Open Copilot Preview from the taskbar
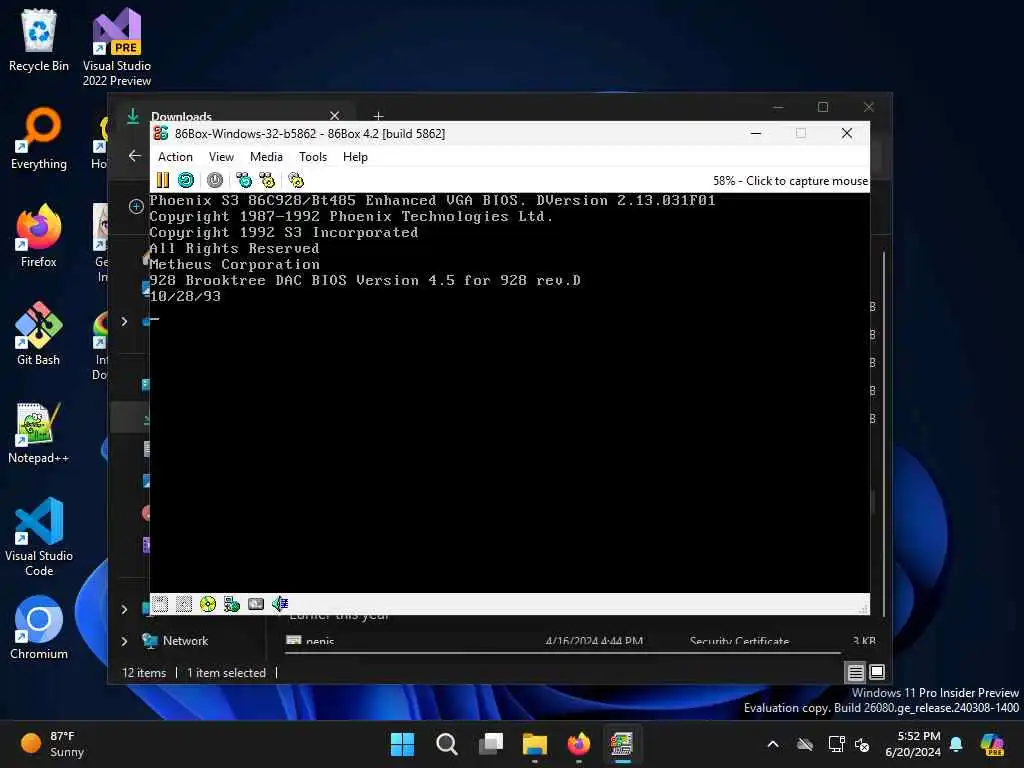 (993, 744)
